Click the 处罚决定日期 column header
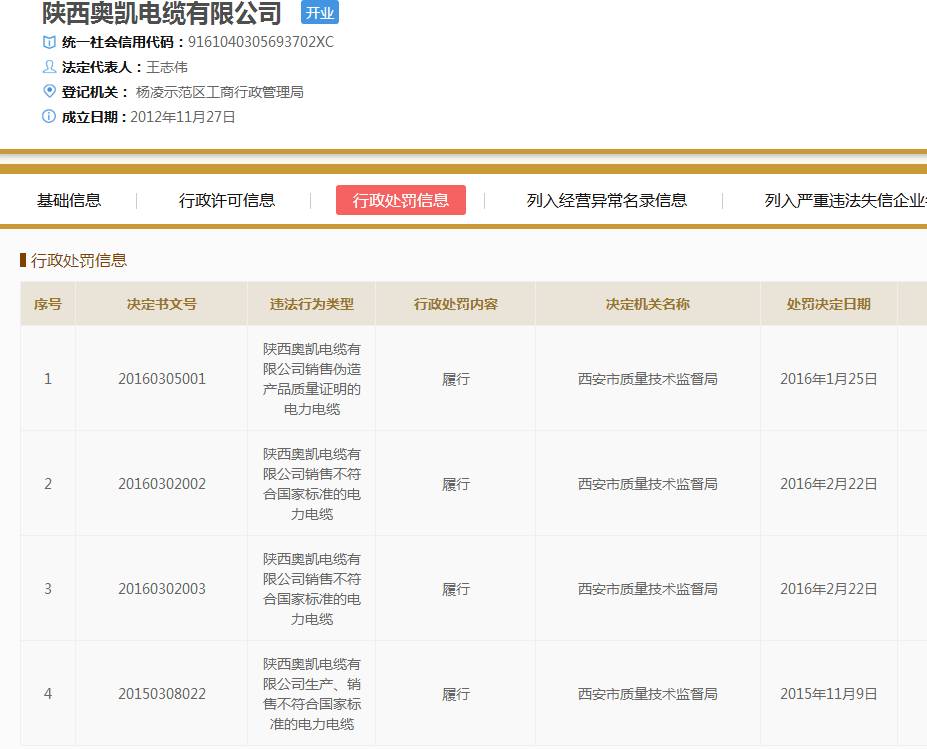This screenshot has width=927, height=749. (828, 304)
